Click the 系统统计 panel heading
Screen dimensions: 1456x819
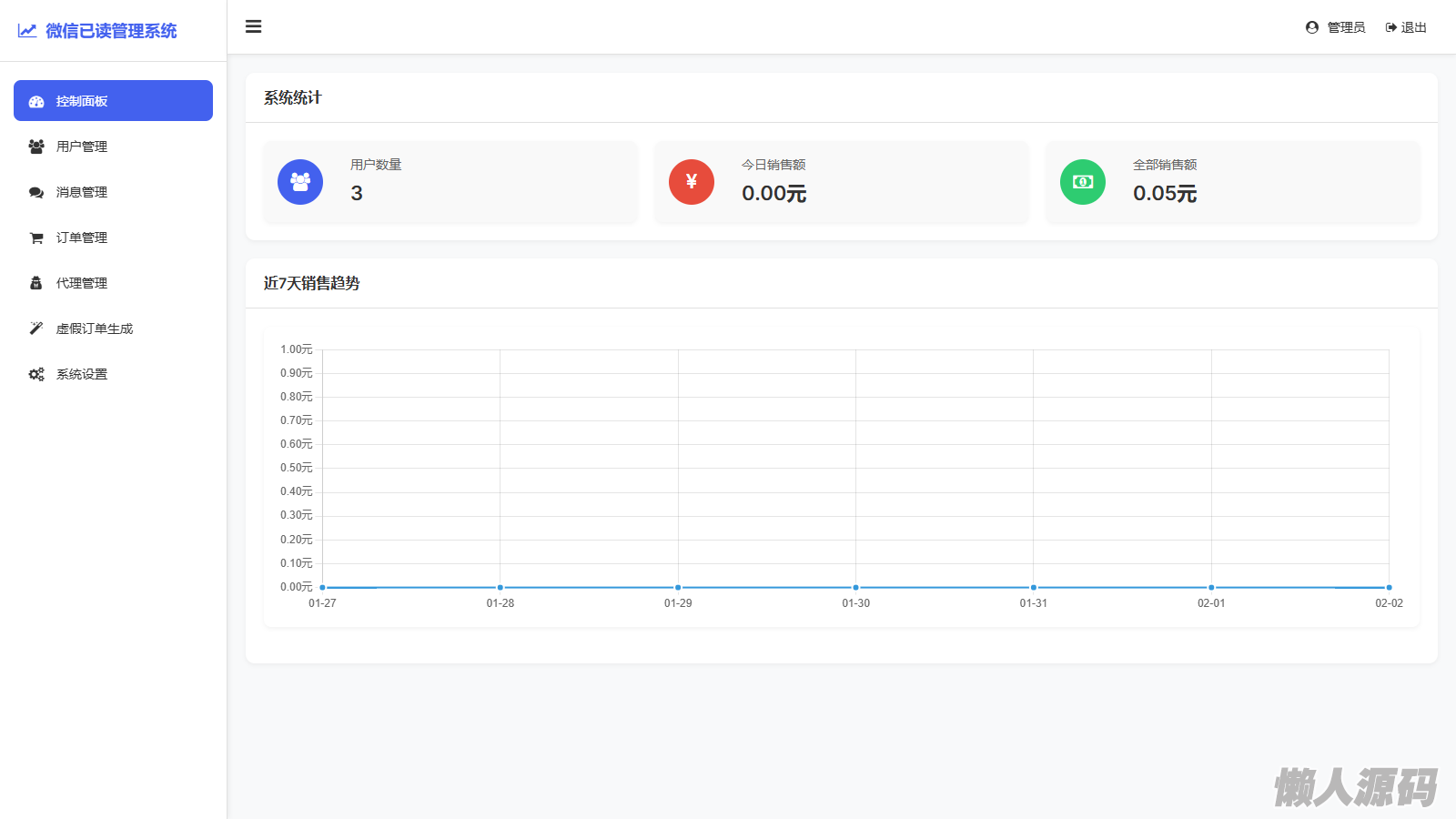(293, 97)
